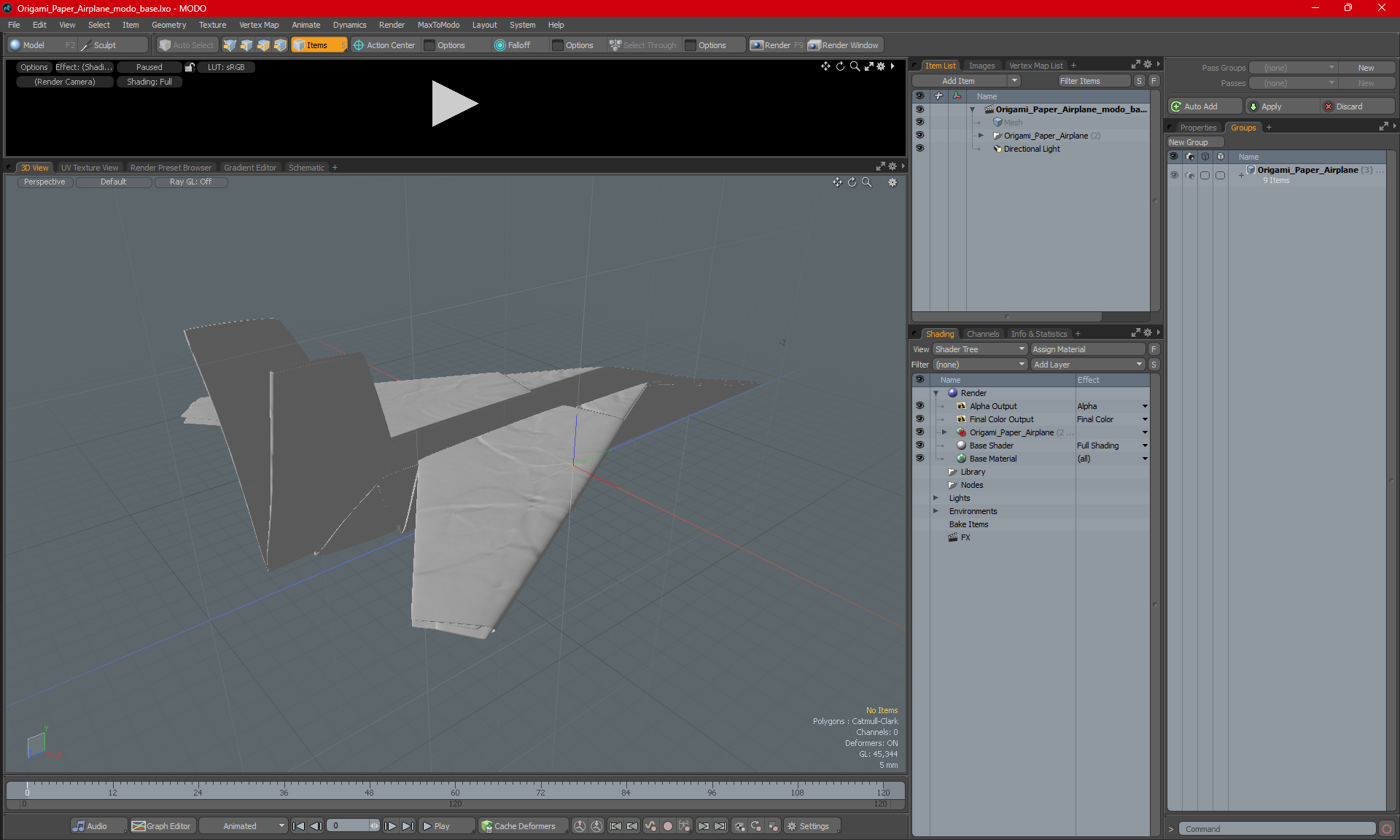Switch to the Images tab
This screenshot has width=1400, height=840.
coord(981,66)
